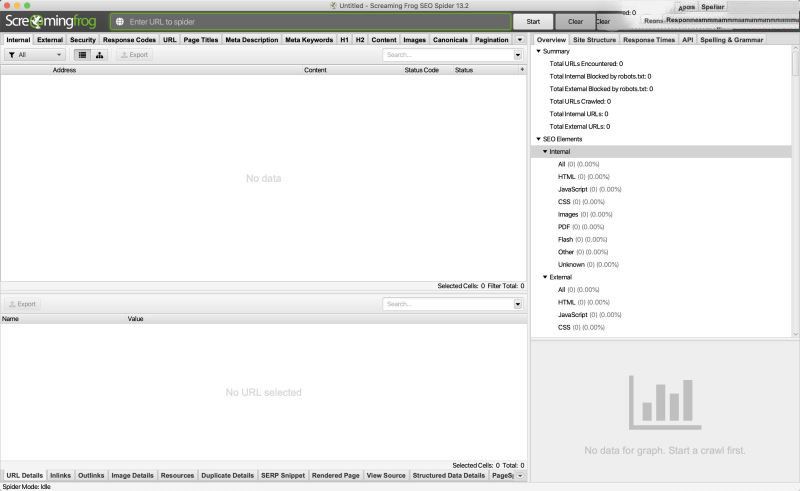Open the overflow arrow after Pagination tab
Screen dimensions: 800x491
tap(520, 40)
